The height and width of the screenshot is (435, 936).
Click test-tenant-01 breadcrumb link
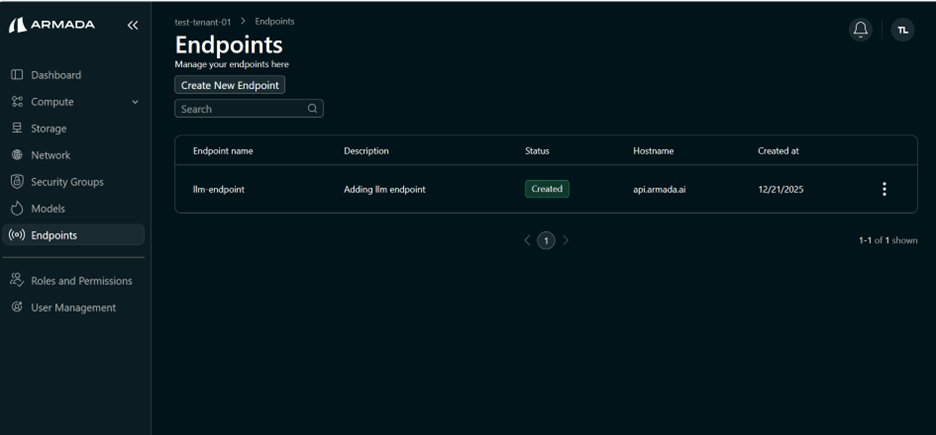(203, 21)
